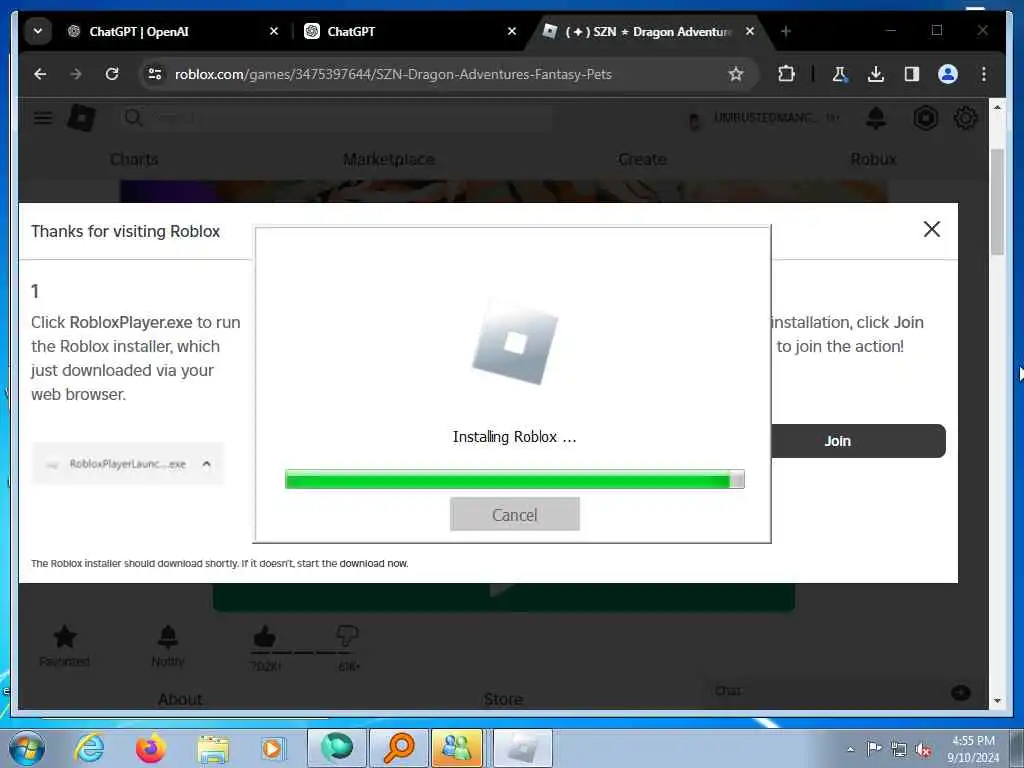1024x768 pixels.
Task: Open Chrome Labs flask icon
Action: [839, 74]
